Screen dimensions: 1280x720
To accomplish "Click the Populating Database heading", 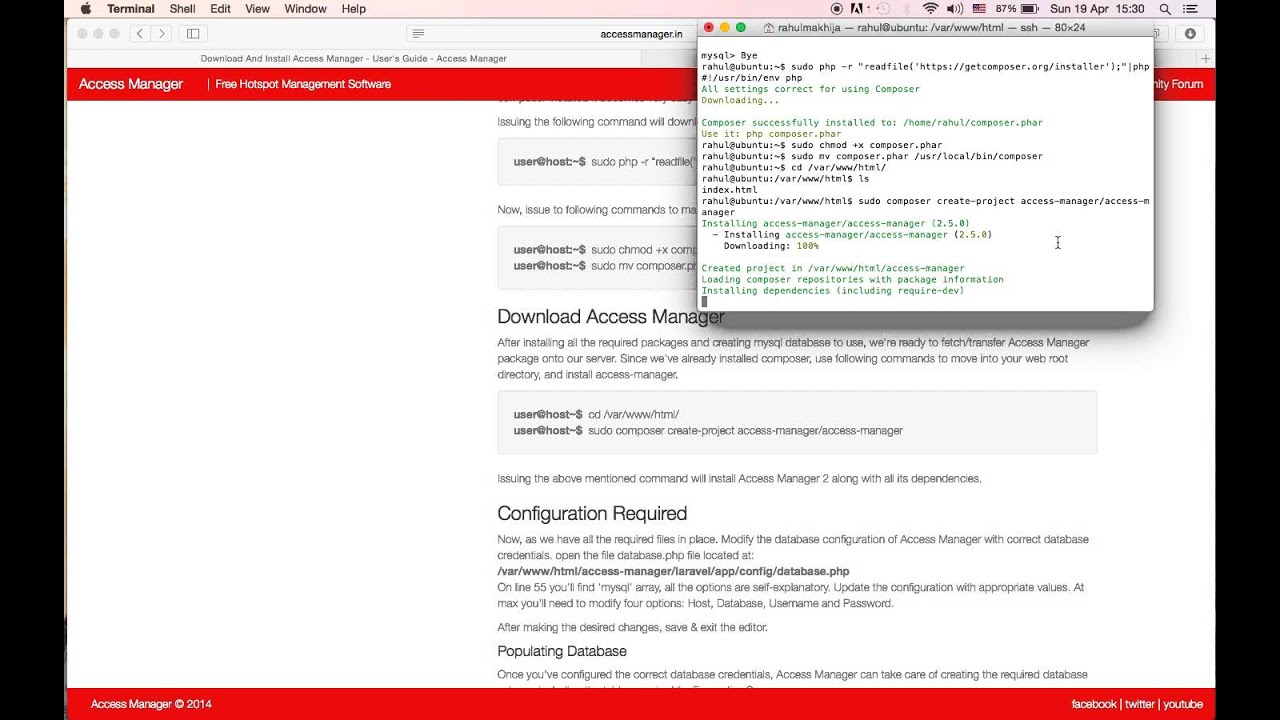I will point(562,651).
